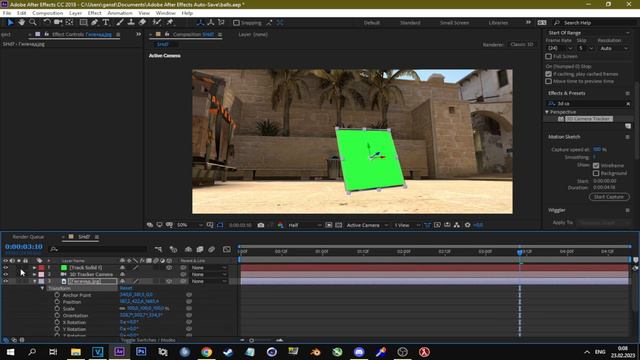Open the viewer magnification 50% dropdown
Viewport: 640px width, 360px height.
point(190,225)
